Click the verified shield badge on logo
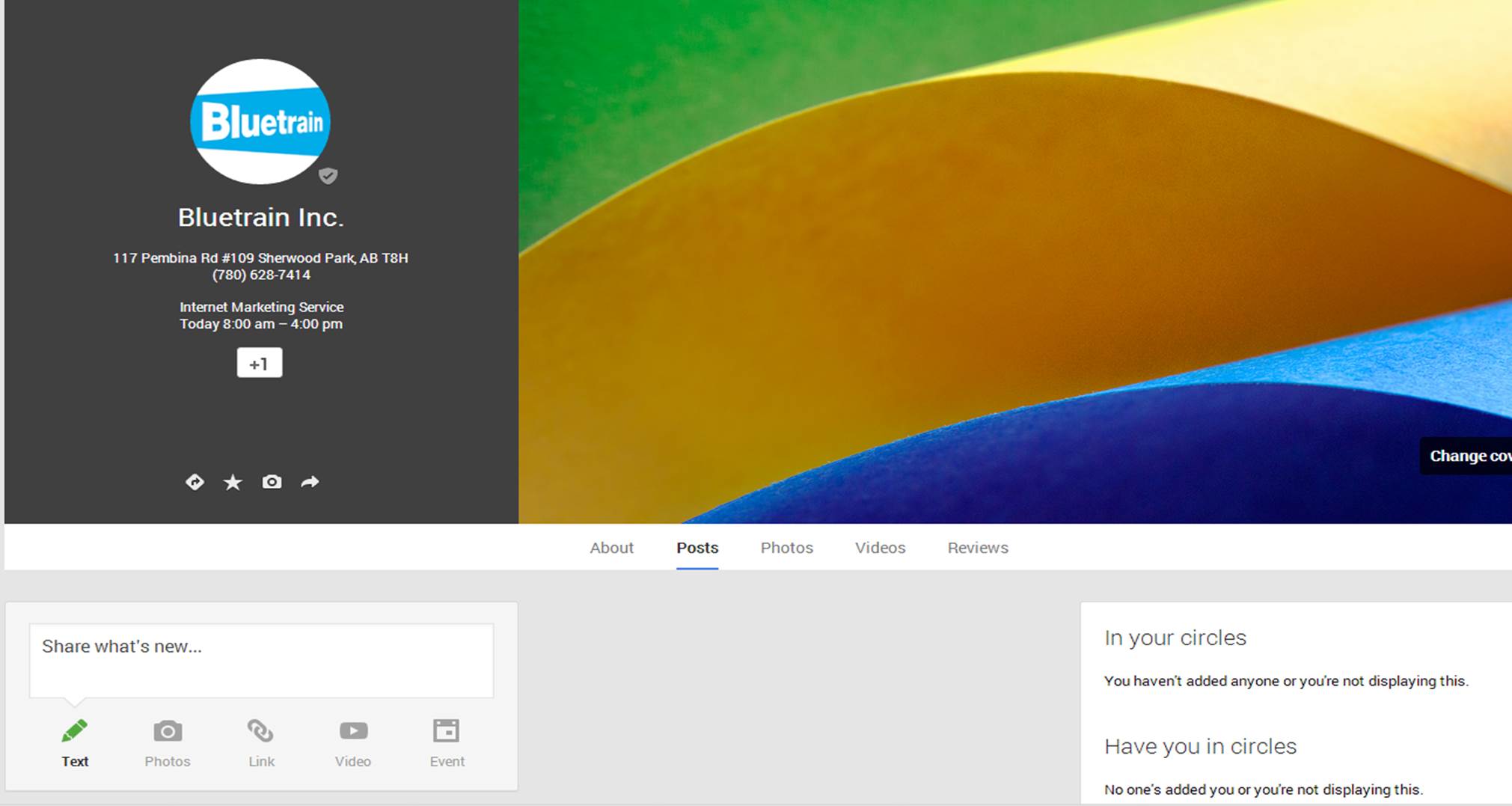Viewport: 1512px width, 806px height. tap(328, 176)
